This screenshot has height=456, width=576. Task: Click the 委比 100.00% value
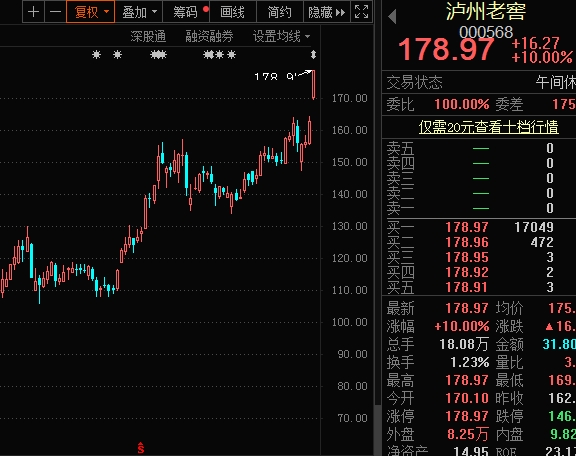point(462,104)
